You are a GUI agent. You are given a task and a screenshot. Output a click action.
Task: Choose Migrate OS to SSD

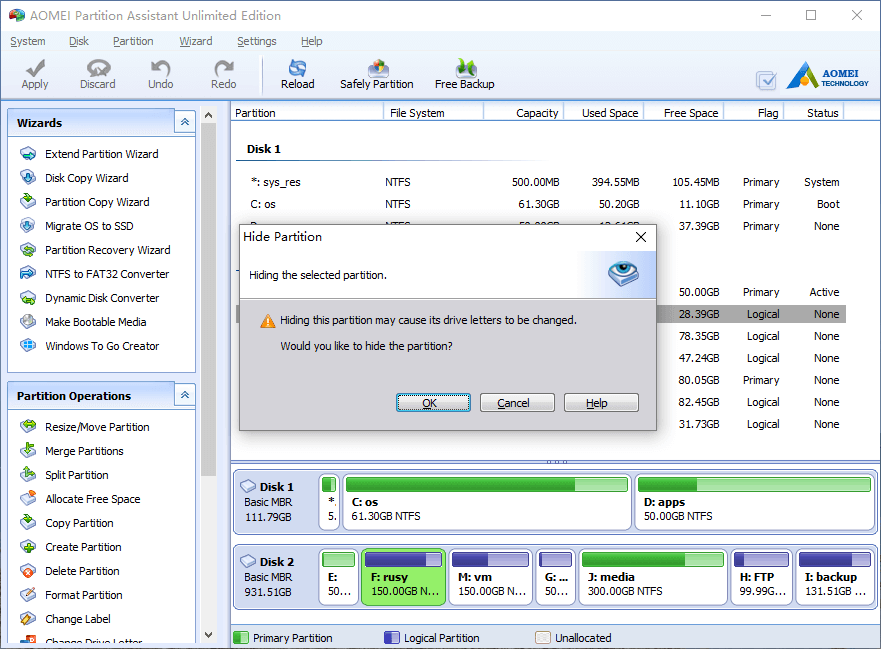pos(89,226)
